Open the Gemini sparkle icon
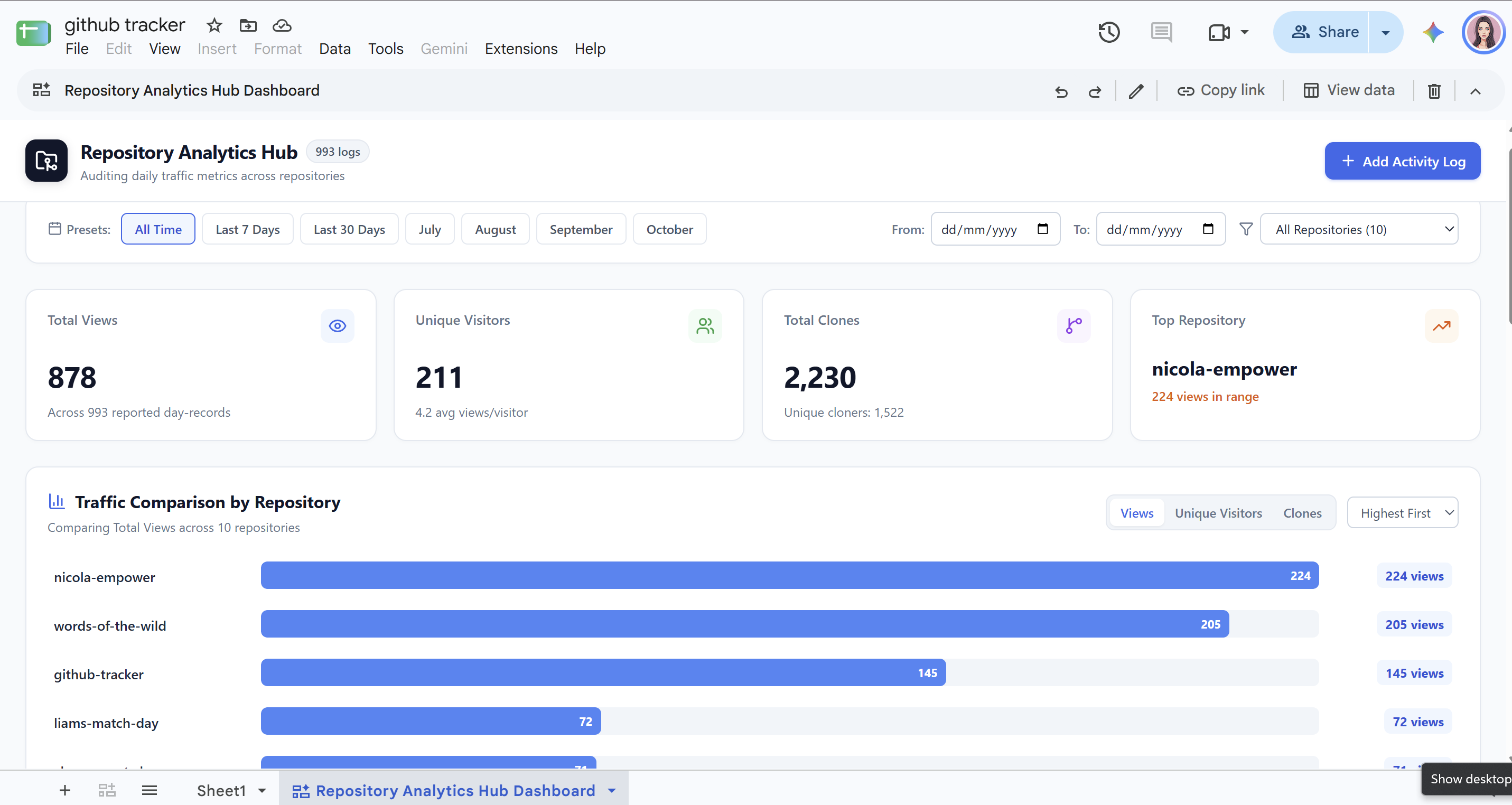Viewport: 1512px width, 805px height. coord(1433,32)
